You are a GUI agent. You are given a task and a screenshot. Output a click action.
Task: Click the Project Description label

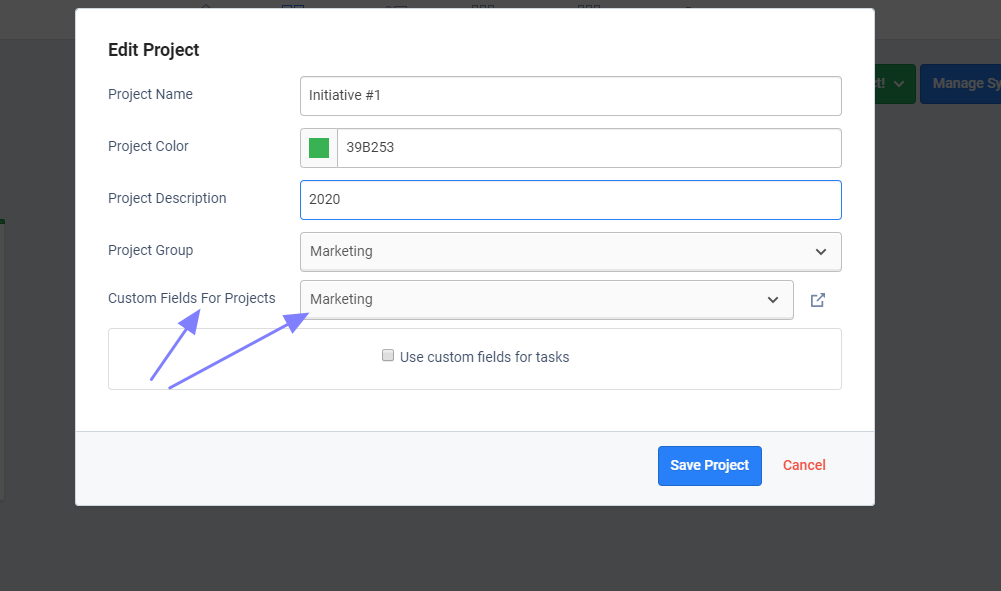click(167, 199)
